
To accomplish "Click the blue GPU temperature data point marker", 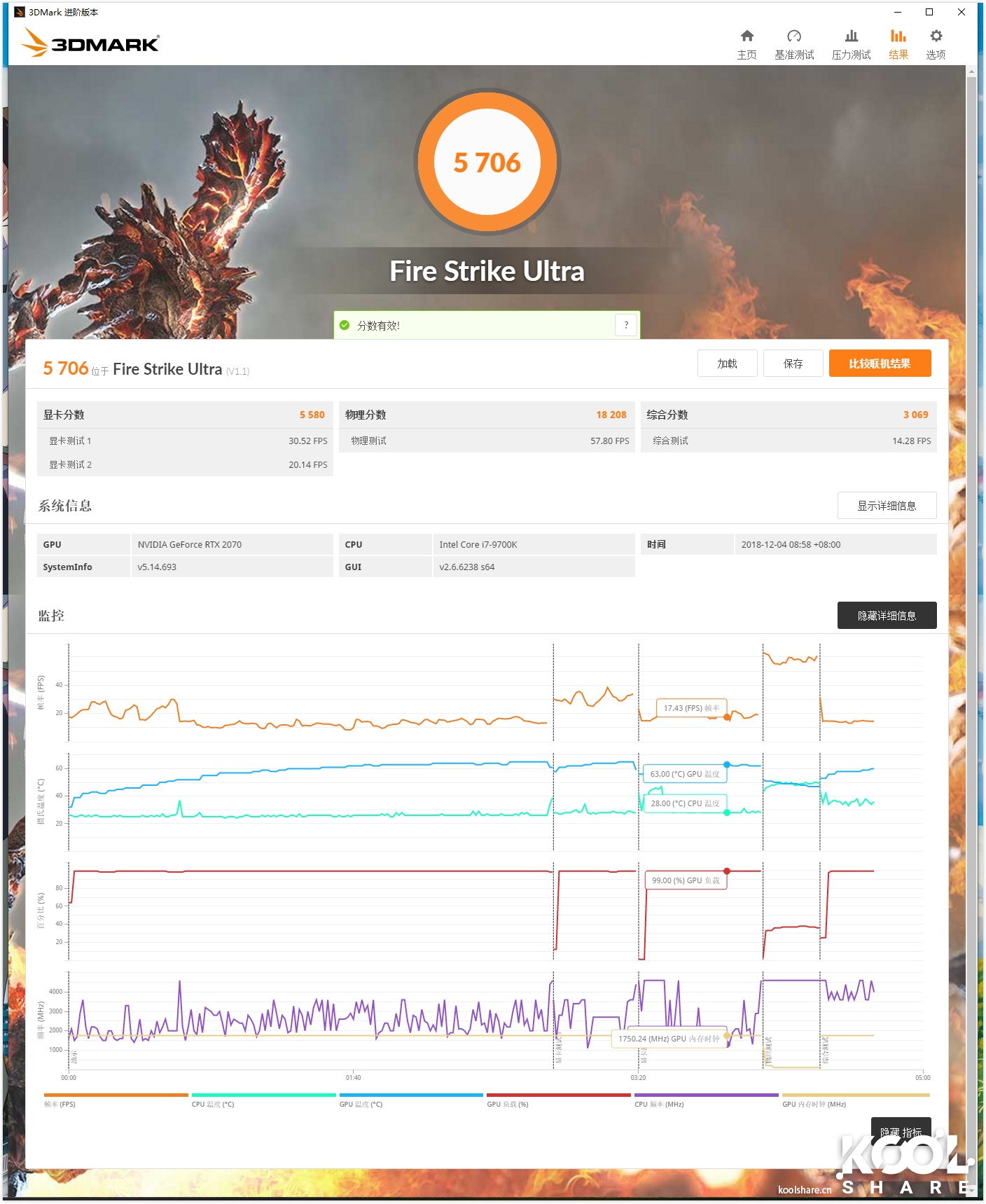I will [x=727, y=765].
